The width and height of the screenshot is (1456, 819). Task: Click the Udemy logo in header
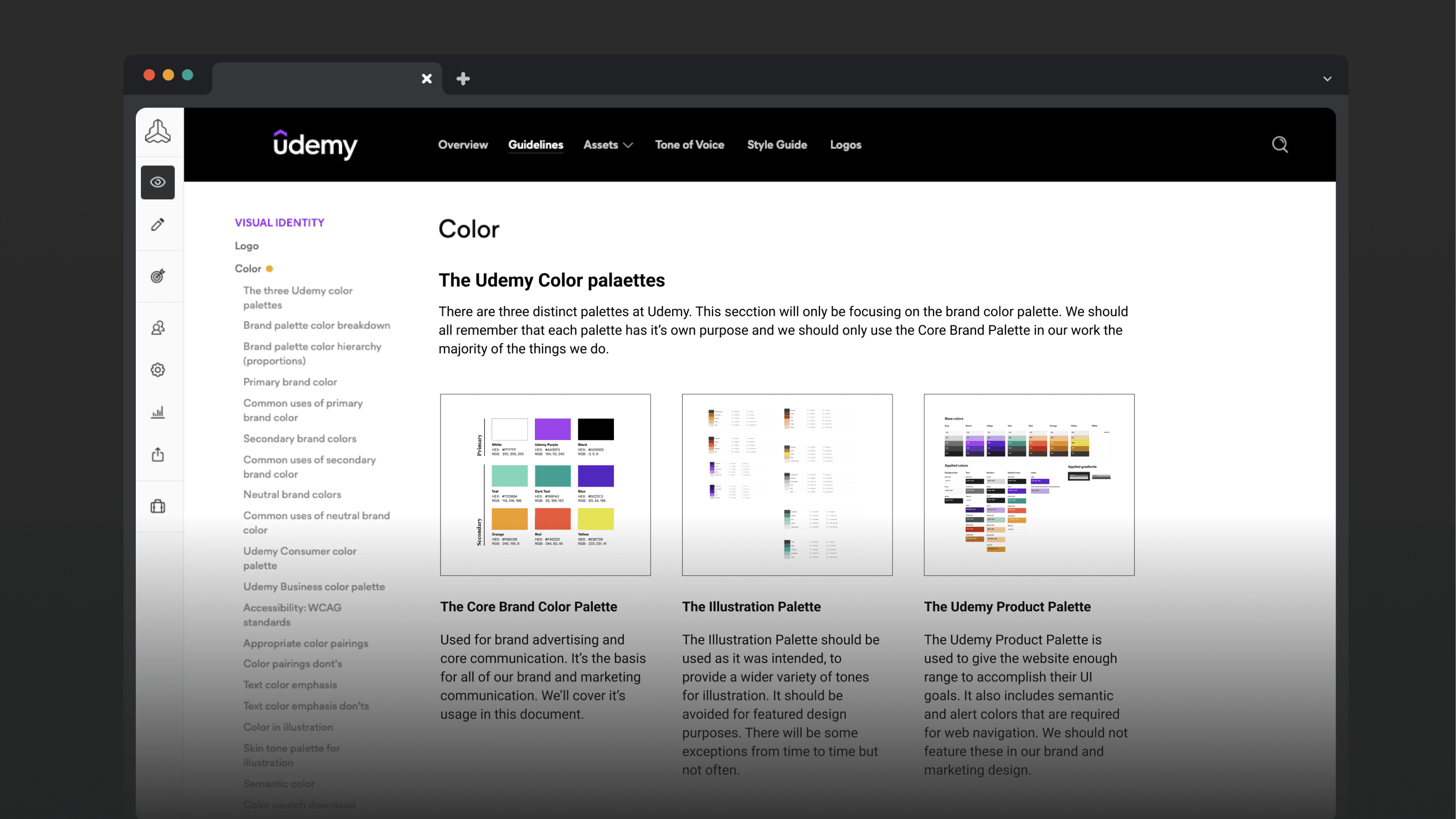click(315, 145)
